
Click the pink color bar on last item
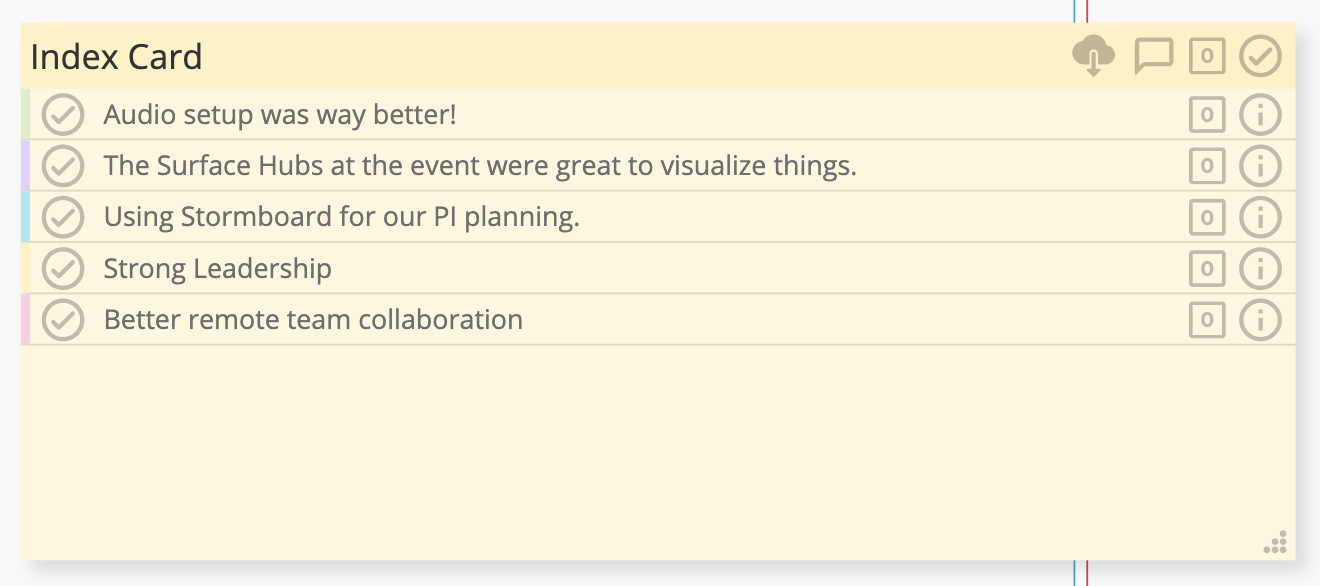25,320
